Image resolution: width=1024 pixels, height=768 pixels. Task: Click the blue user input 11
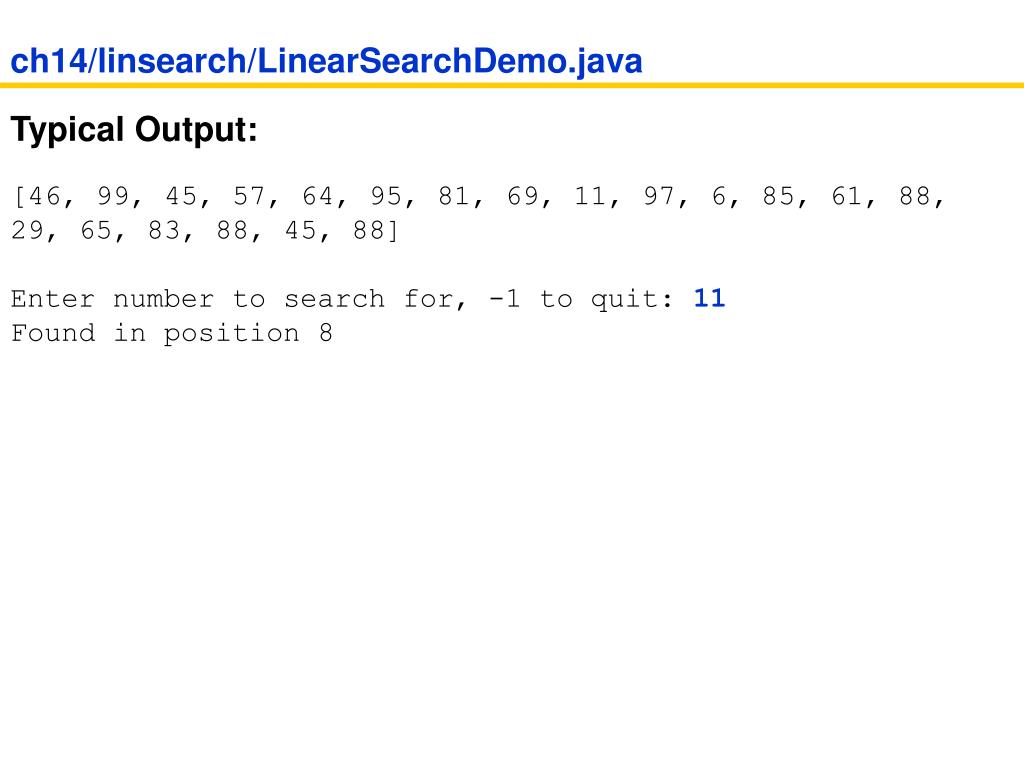coord(709,298)
